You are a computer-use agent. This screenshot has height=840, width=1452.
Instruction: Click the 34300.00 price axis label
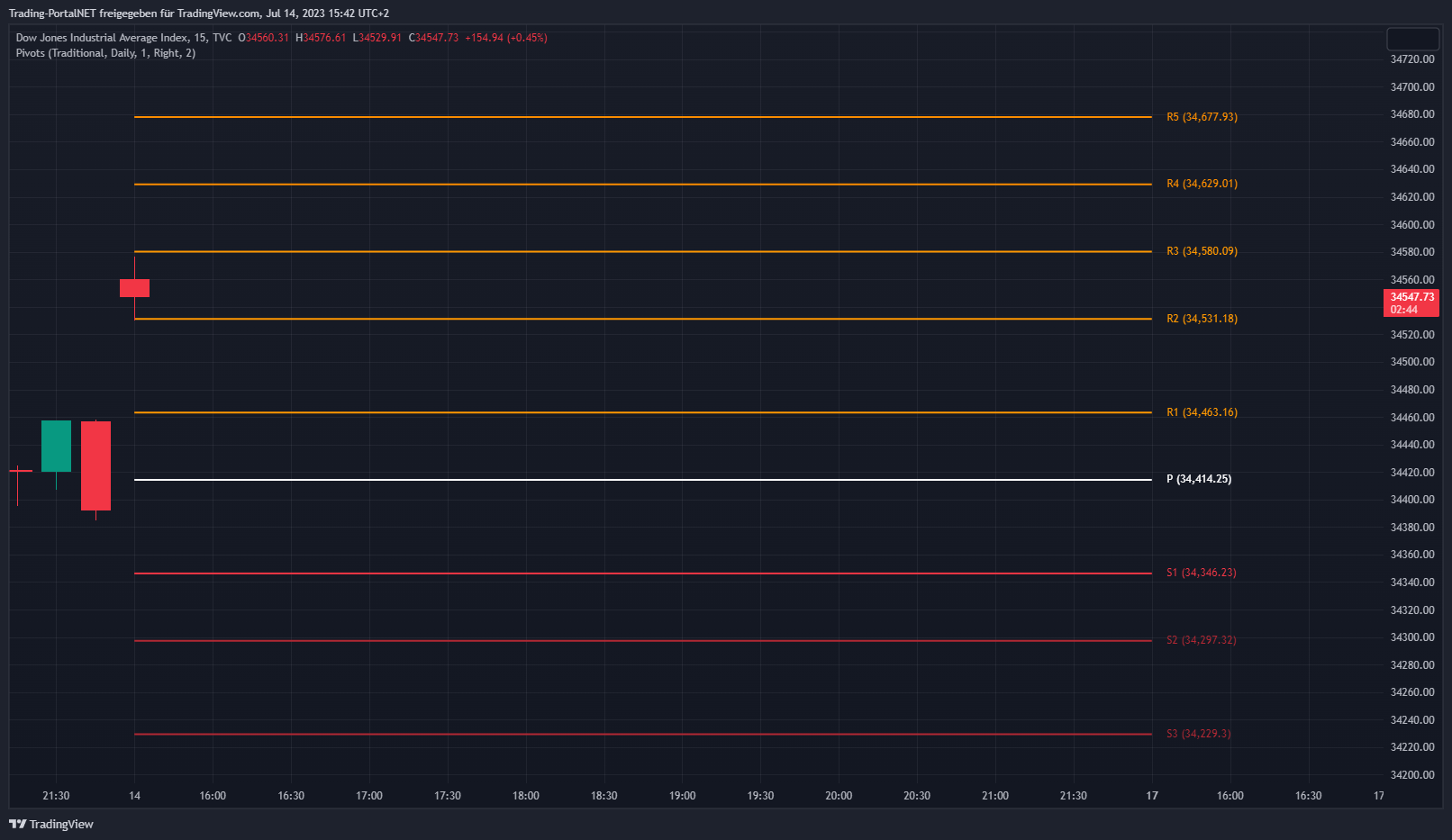[1412, 637]
